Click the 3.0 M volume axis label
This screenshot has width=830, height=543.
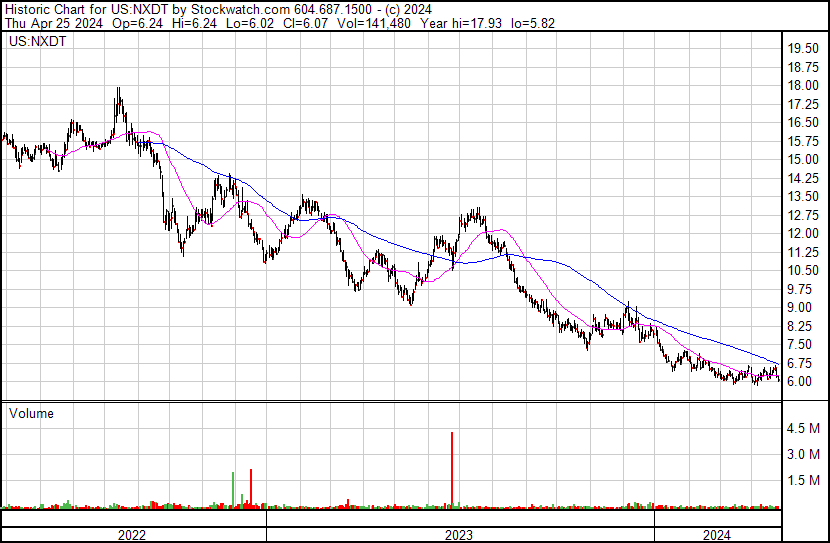tap(804, 454)
